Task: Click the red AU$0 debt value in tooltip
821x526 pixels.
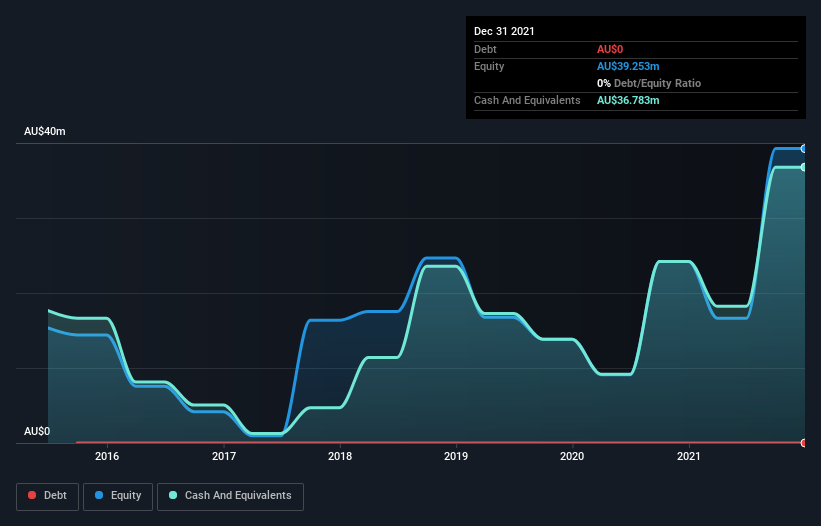Action: pos(610,49)
